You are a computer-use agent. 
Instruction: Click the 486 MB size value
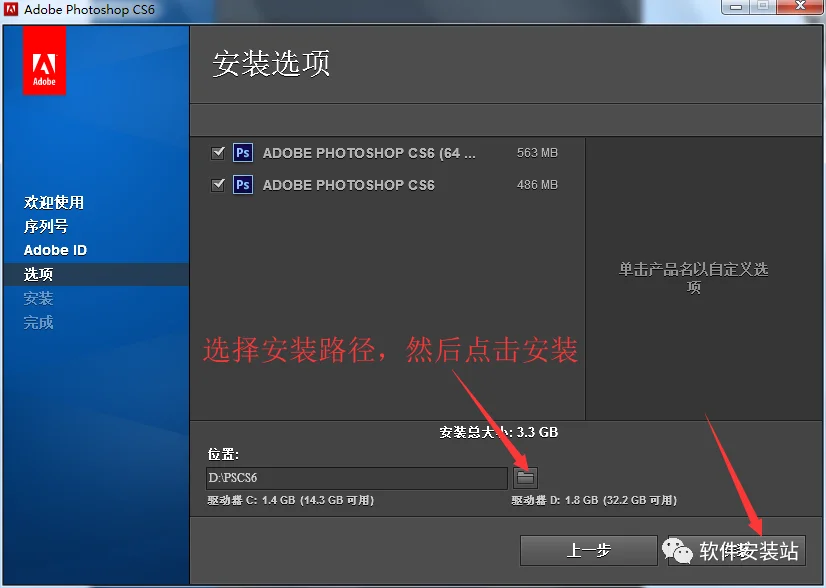point(537,185)
